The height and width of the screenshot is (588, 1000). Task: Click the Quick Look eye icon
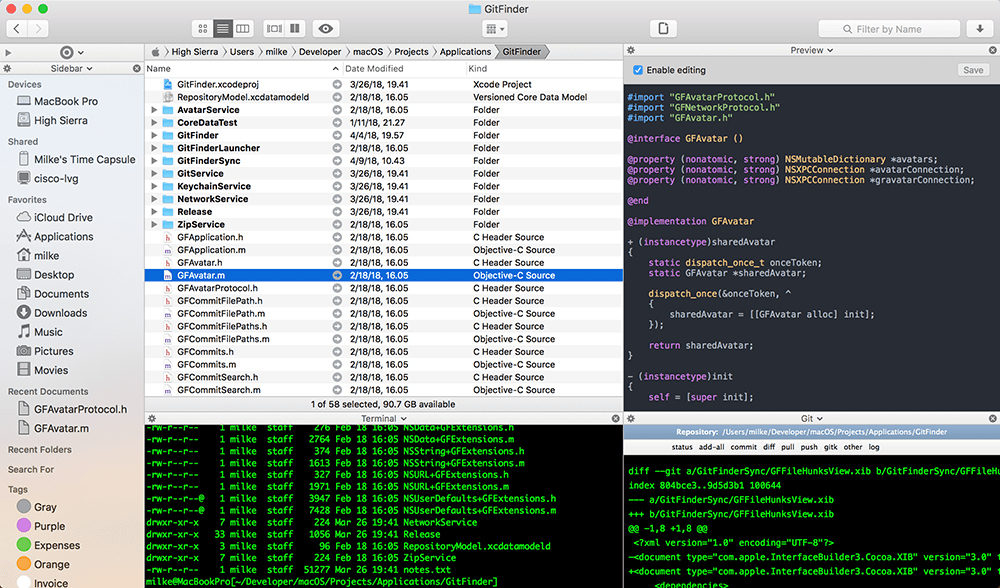pyautogui.click(x=327, y=29)
